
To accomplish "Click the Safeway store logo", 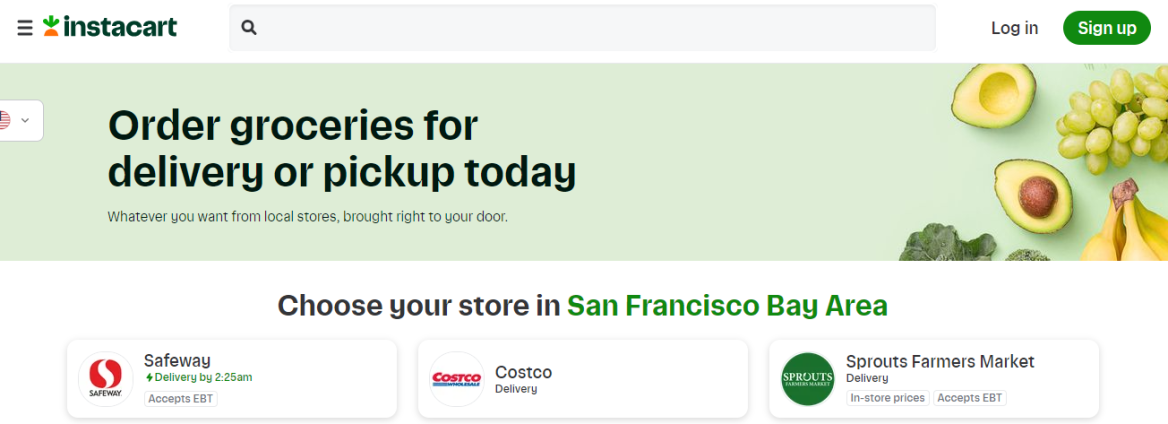I will click(x=105, y=379).
